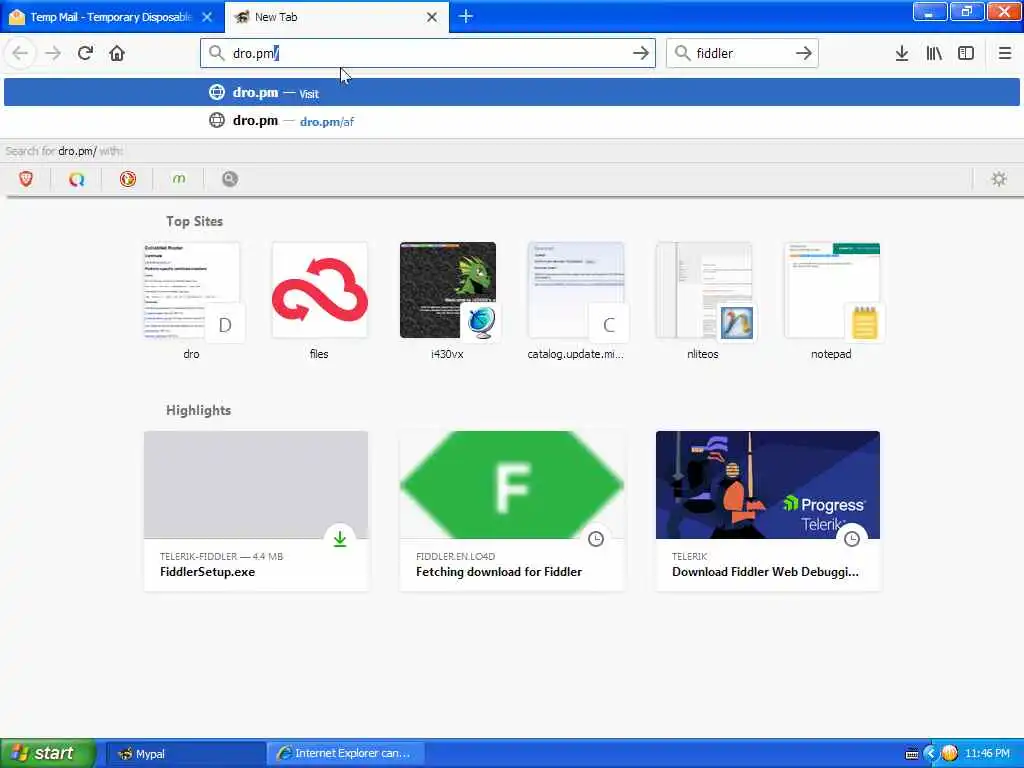Screen dimensions: 1024x768
Task: Select the New Tab tab
Action: (337, 17)
